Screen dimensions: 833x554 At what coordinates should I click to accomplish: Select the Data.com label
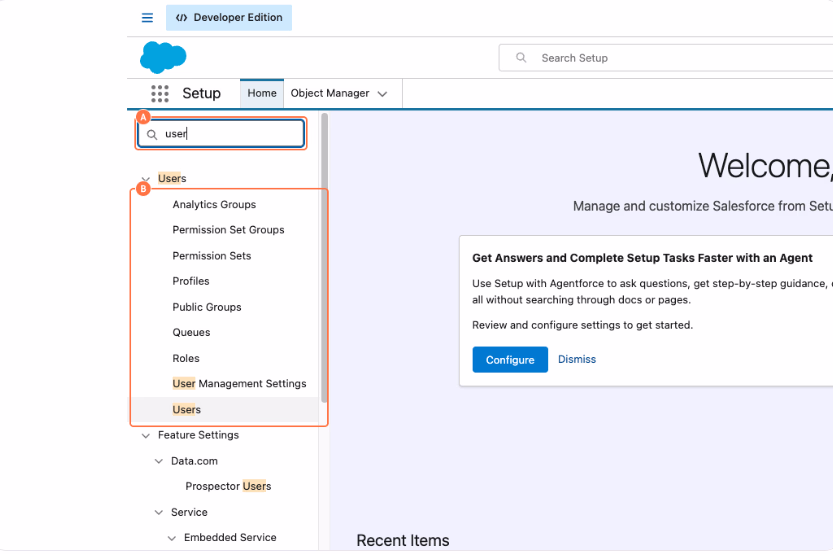194,461
